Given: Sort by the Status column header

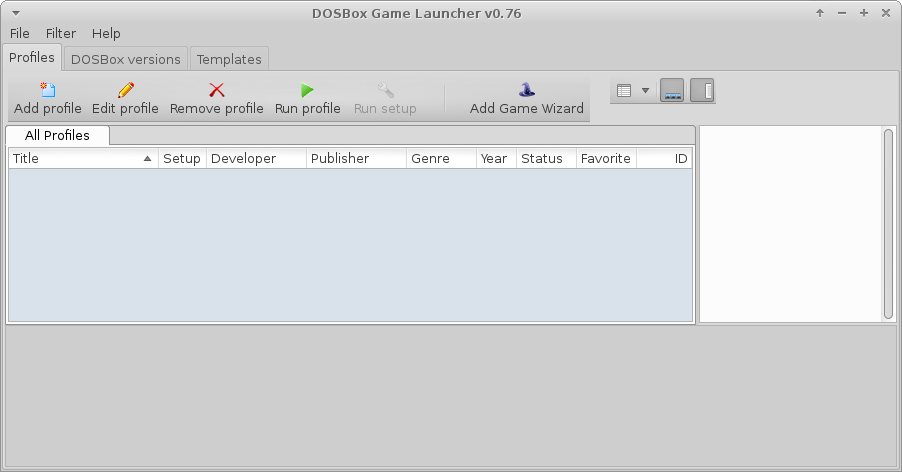Looking at the screenshot, I should tap(546, 159).
